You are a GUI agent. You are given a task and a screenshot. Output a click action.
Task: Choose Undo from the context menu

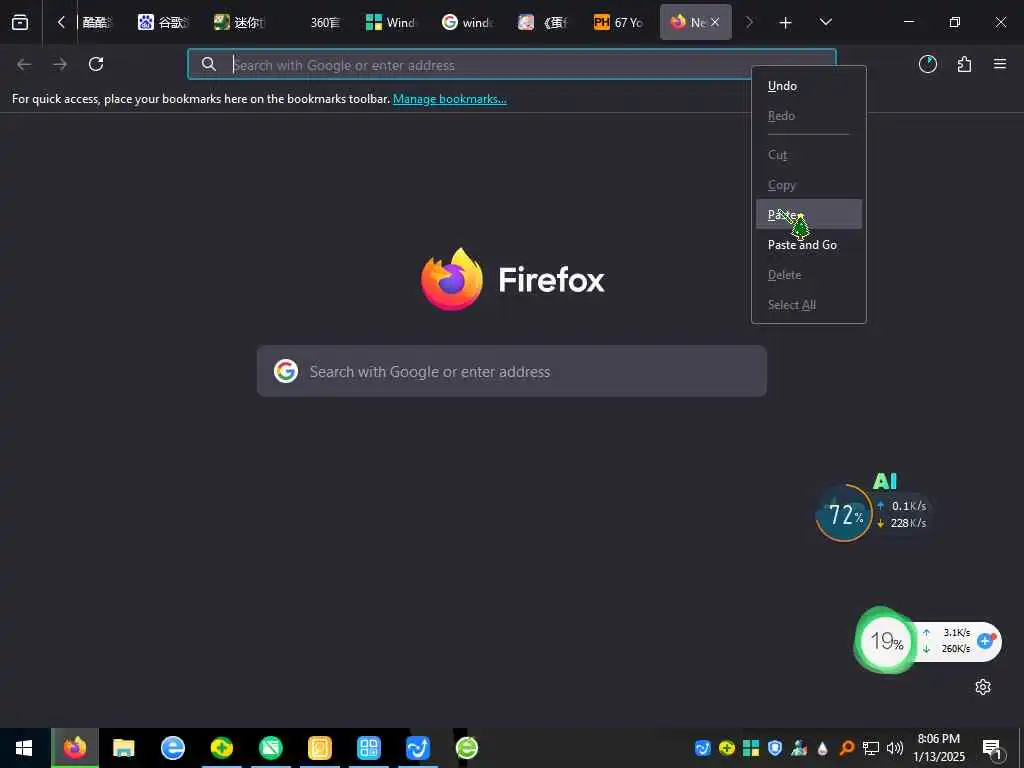point(808,86)
